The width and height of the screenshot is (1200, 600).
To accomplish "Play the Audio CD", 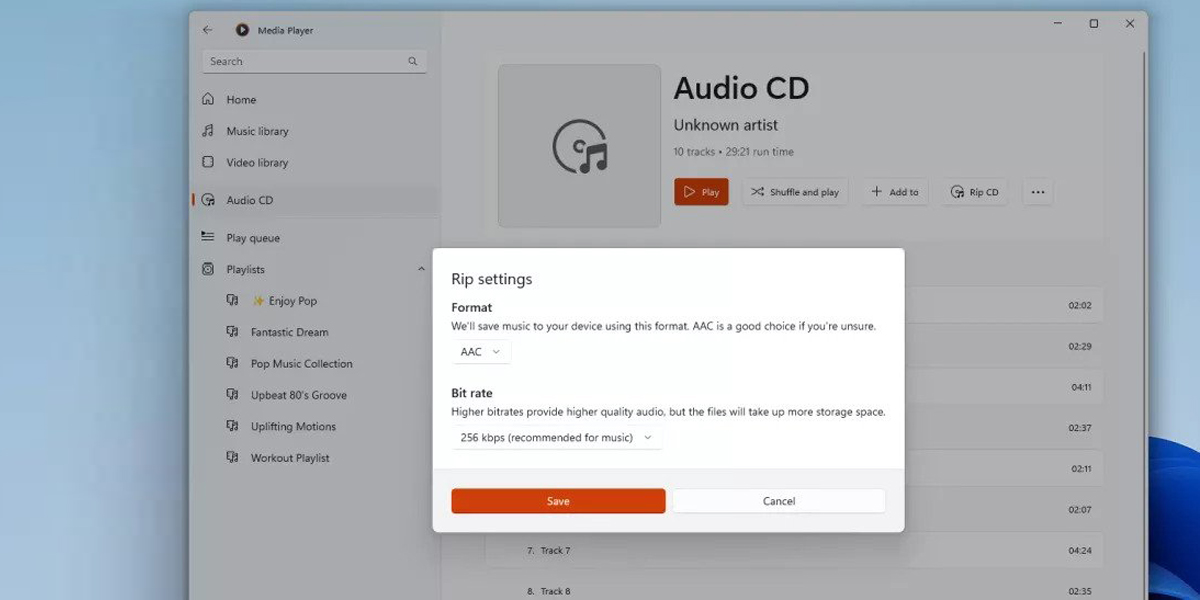I will click(701, 192).
